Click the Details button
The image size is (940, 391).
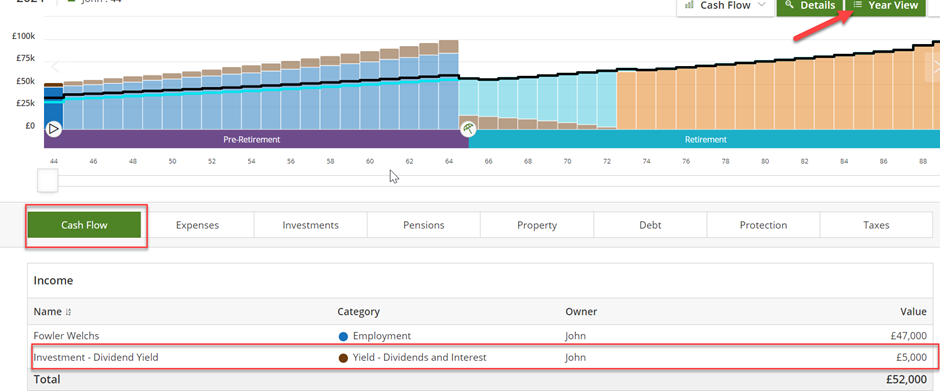(811, 5)
